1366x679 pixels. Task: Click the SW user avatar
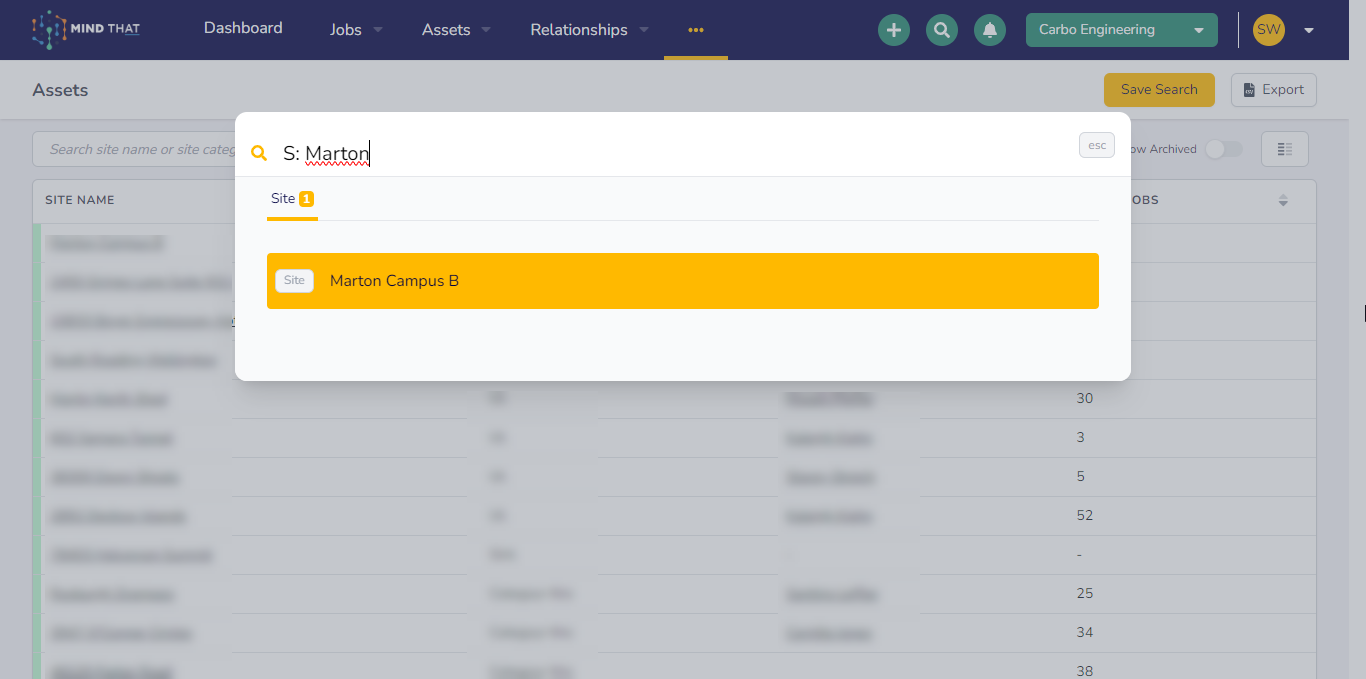[1269, 30]
